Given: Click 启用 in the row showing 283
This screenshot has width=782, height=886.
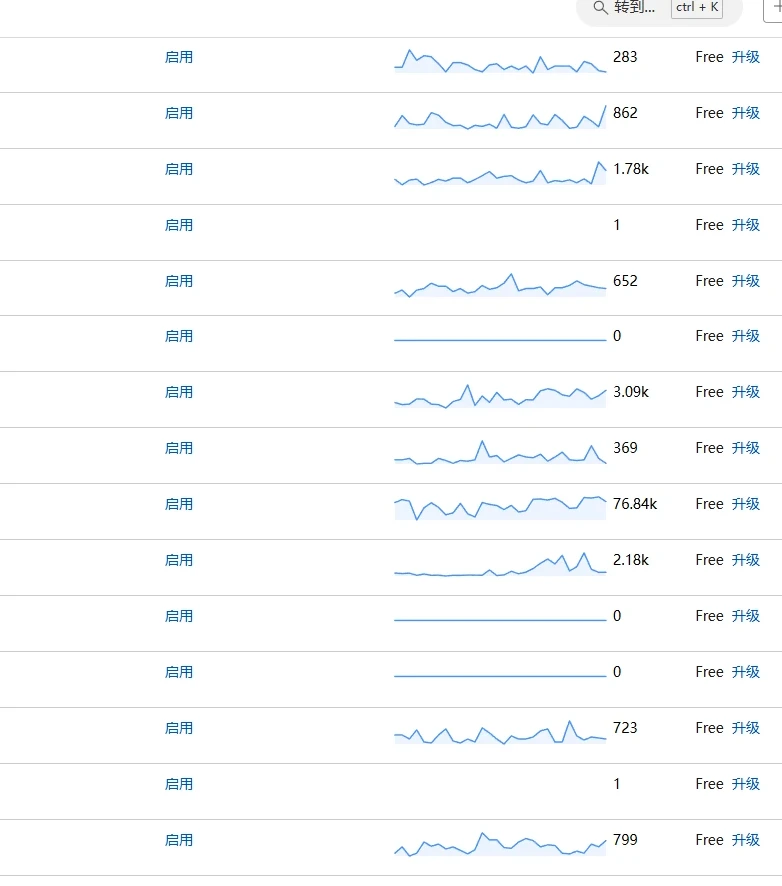Looking at the screenshot, I should 179,57.
